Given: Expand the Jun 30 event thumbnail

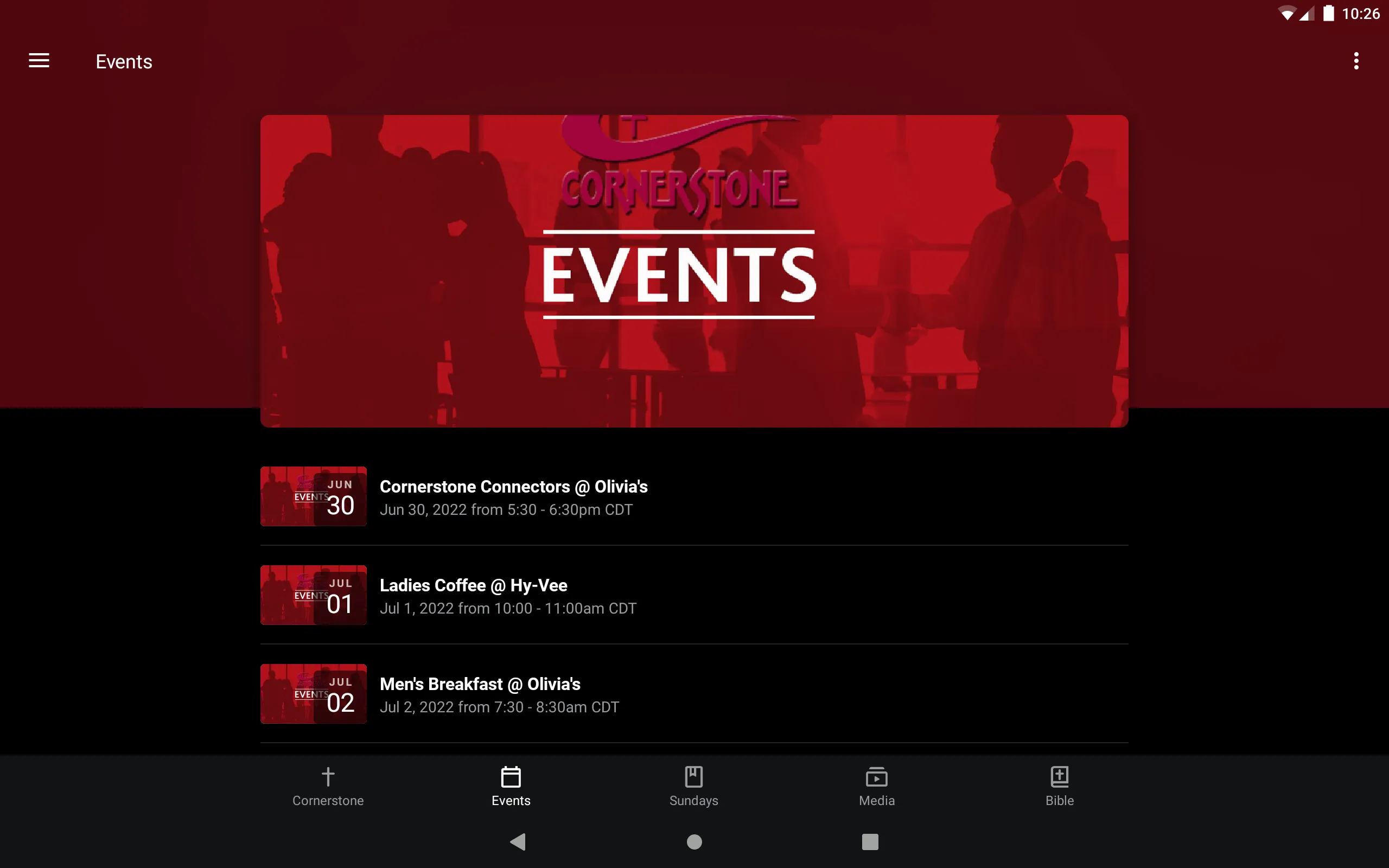Looking at the screenshot, I should click(x=312, y=496).
